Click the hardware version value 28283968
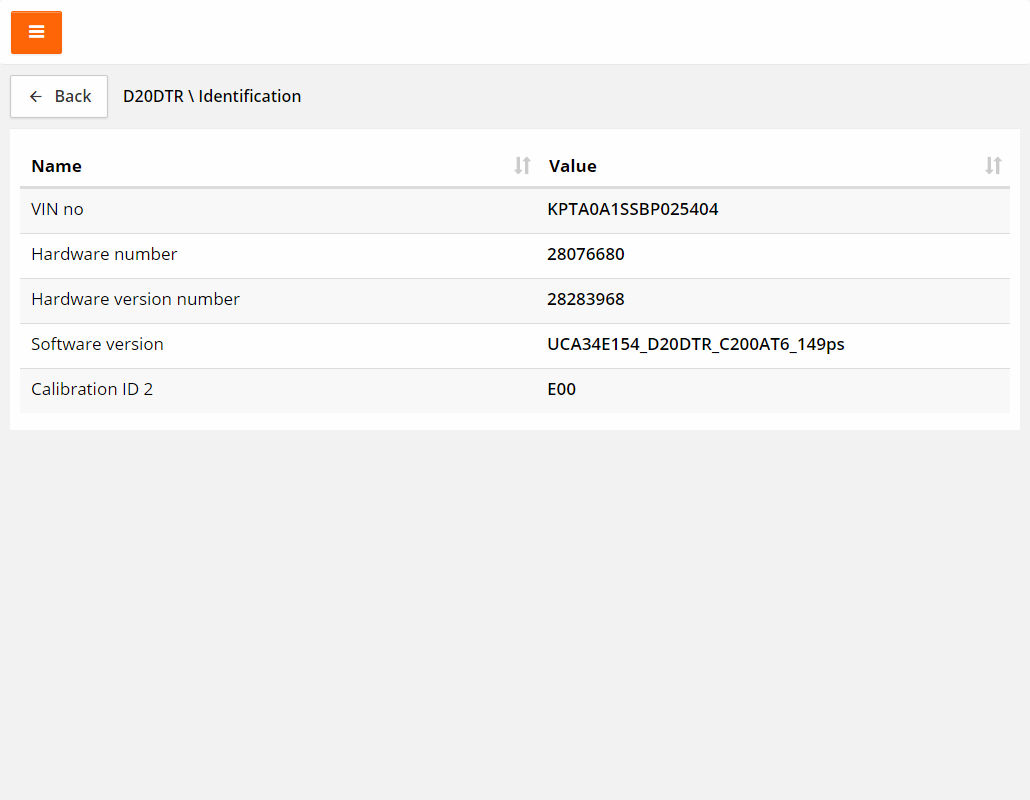Viewport: 1030px width, 800px height. [x=585, y=300]
